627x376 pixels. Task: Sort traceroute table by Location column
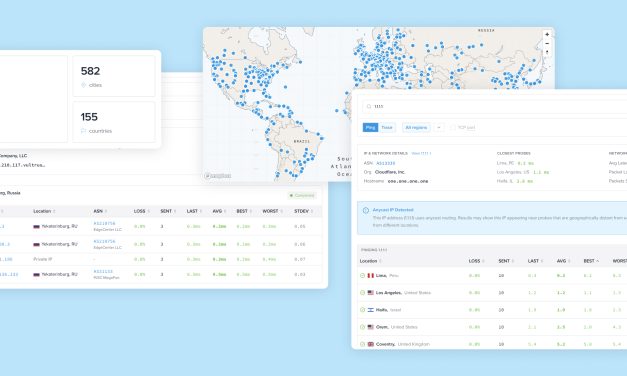point(44,211)
